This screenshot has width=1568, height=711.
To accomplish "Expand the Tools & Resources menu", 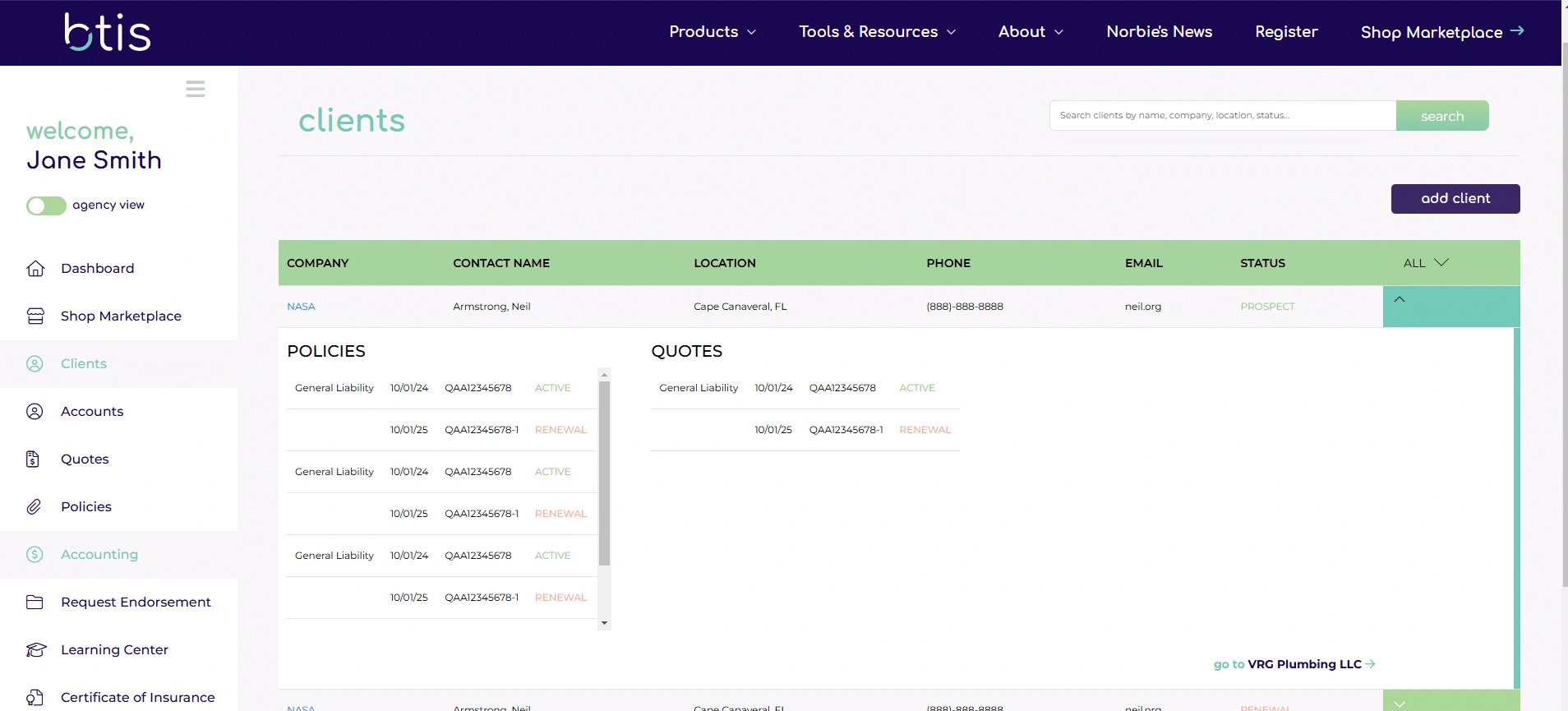I will 877,32.
